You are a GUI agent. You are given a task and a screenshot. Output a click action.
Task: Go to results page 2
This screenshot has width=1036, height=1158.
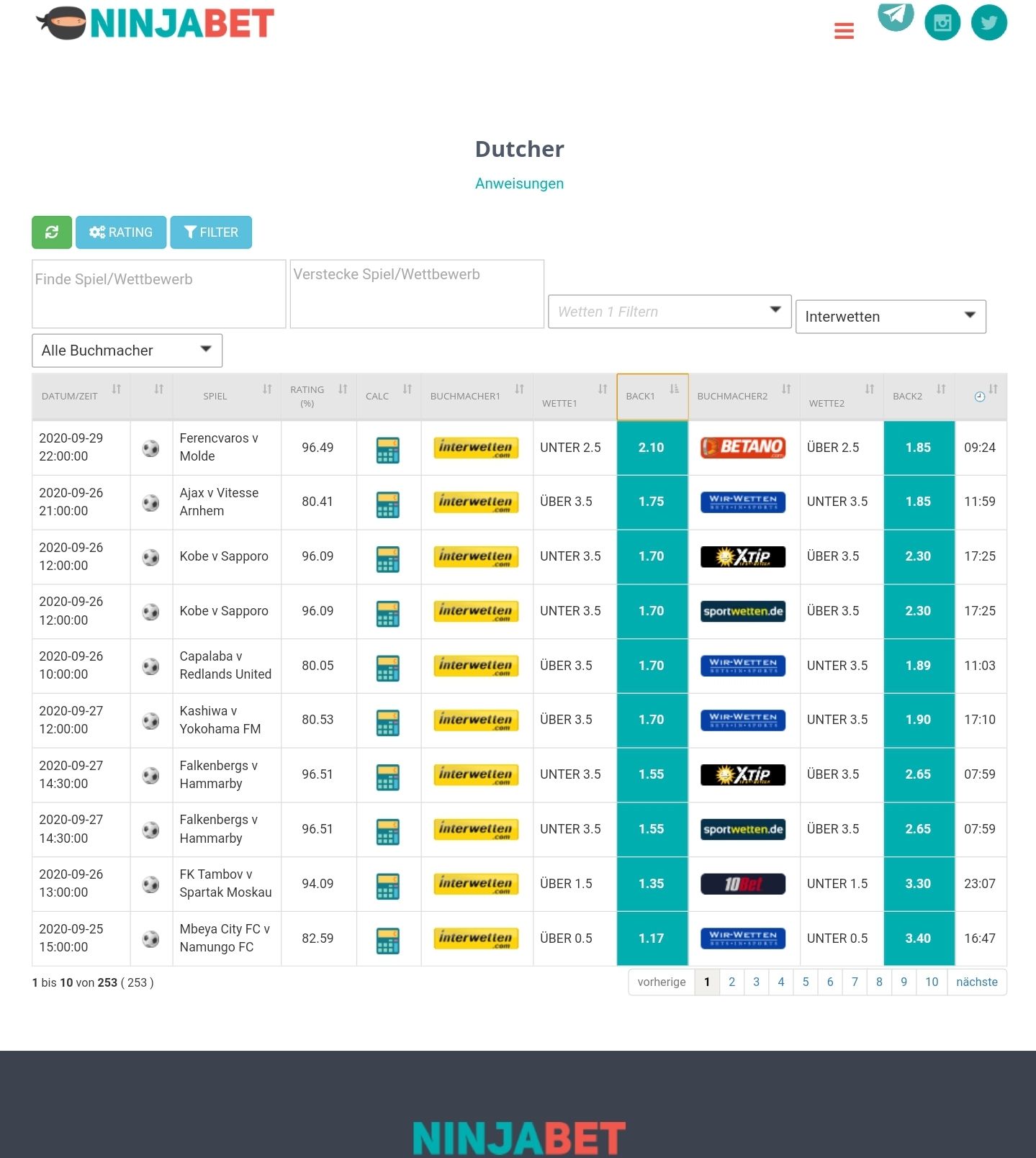click(731, 982)
